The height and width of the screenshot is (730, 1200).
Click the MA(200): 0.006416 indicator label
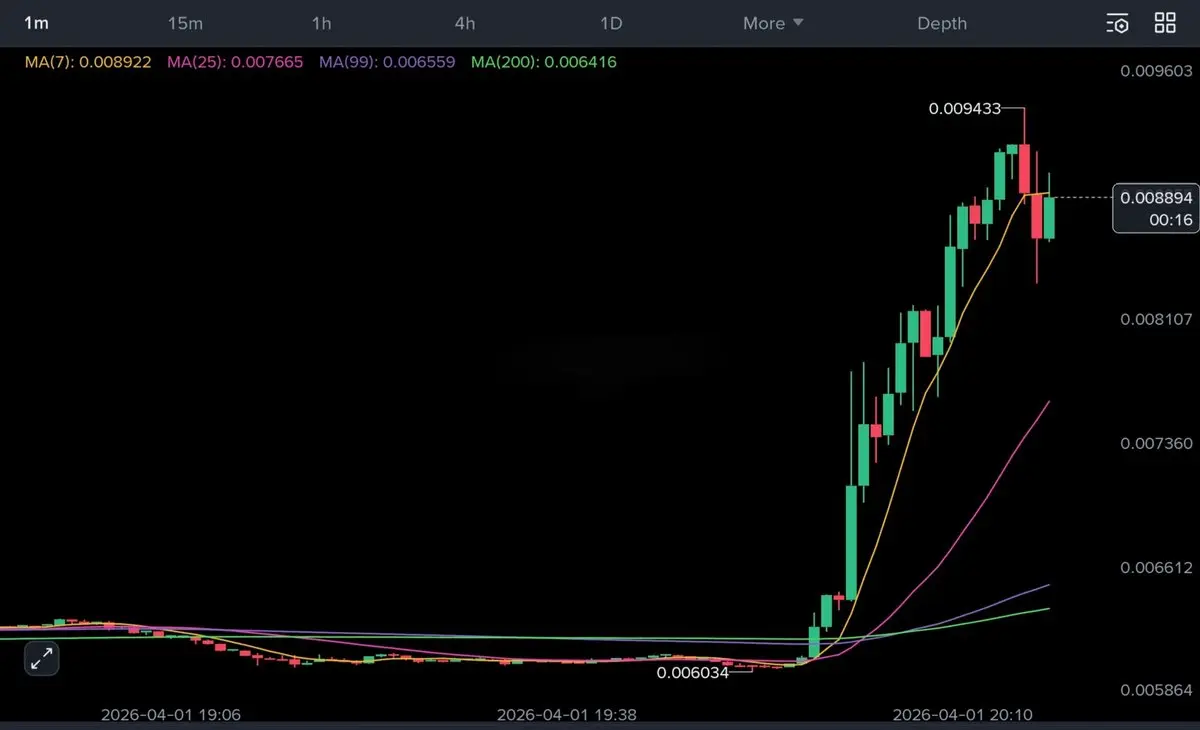pos(544,62)
